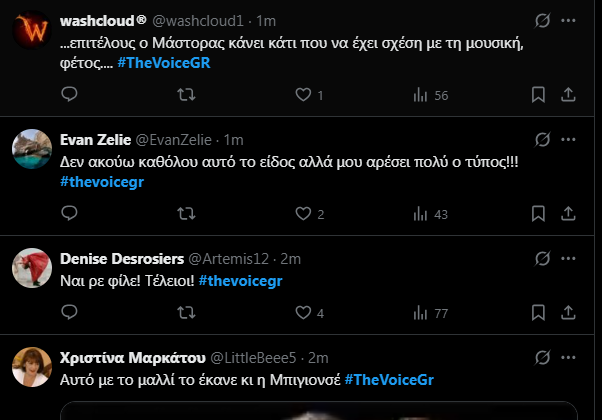
Task: Share Denise Desrosiers' tweet
Action: [568, 313]
